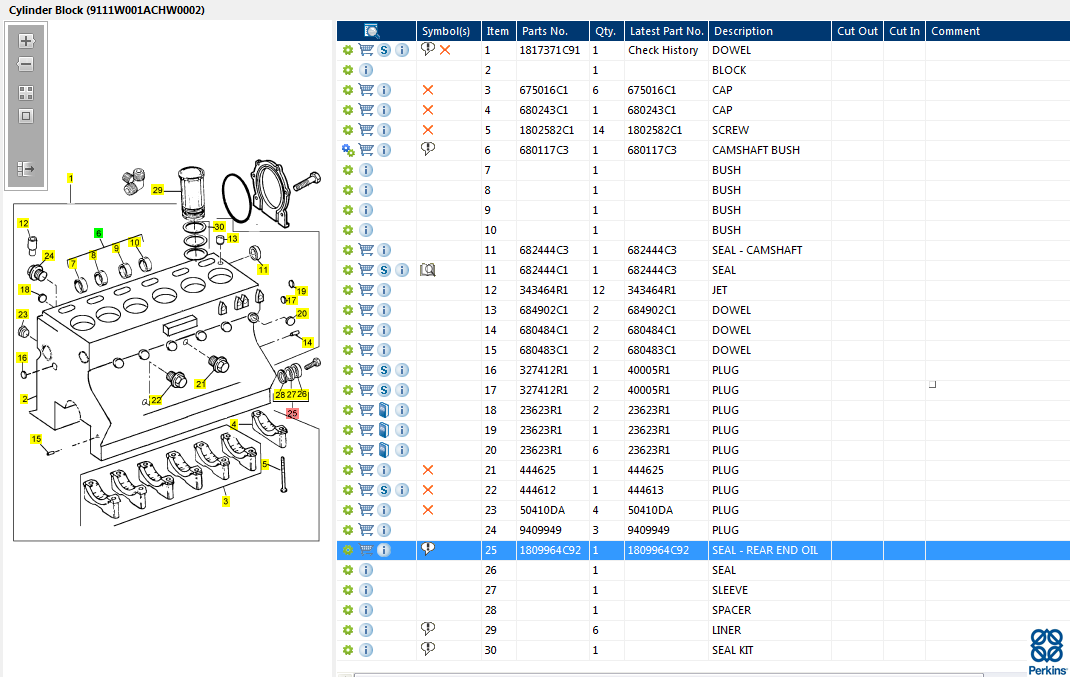Select the SEAL KIT row item 30
Viewport: 1070px width, 677px height.
click(703, 650)
